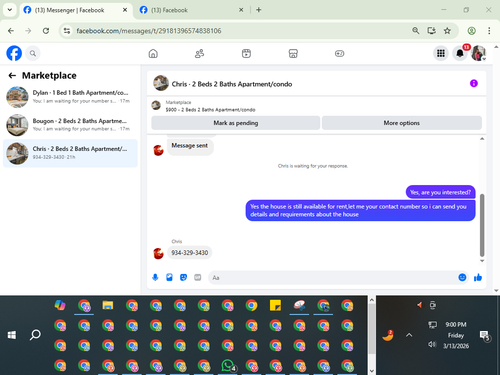The height and width of the screenshot is (375, 500).
Task: Go back in browser history
Action: point(11,31)
